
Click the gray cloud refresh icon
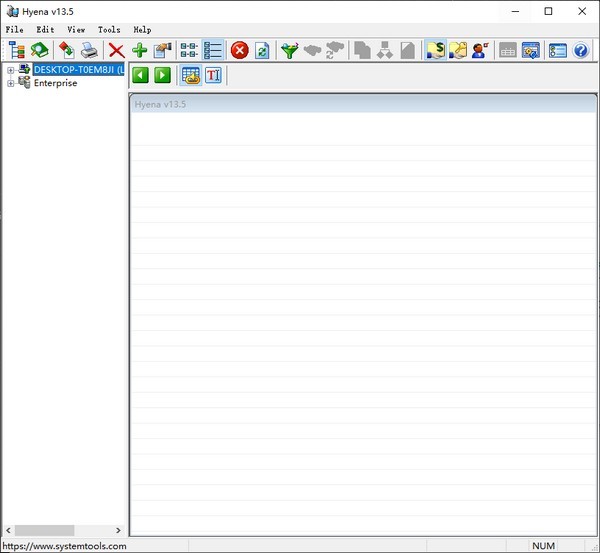point(335,50)
